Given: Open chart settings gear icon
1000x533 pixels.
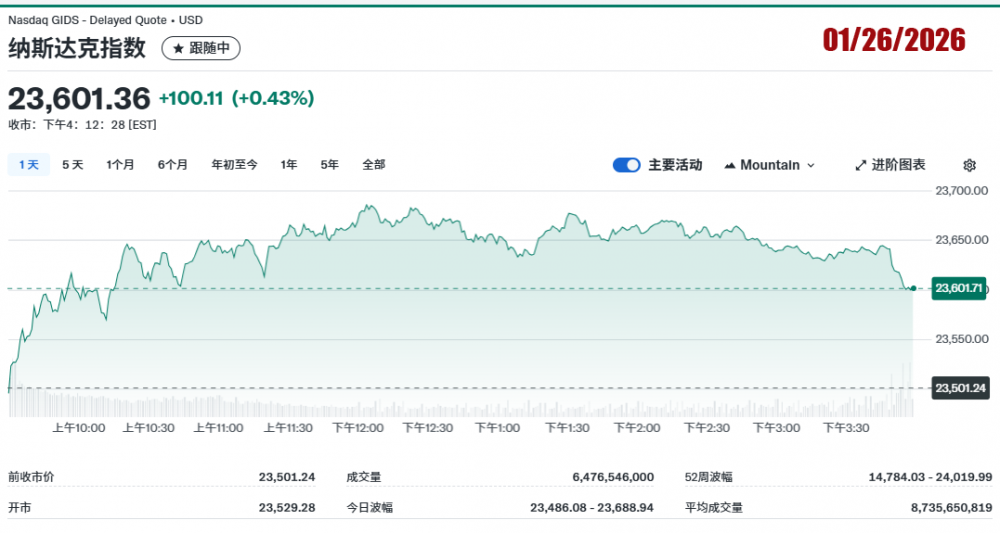Looking at the screenshot, I should click(968, 165).
